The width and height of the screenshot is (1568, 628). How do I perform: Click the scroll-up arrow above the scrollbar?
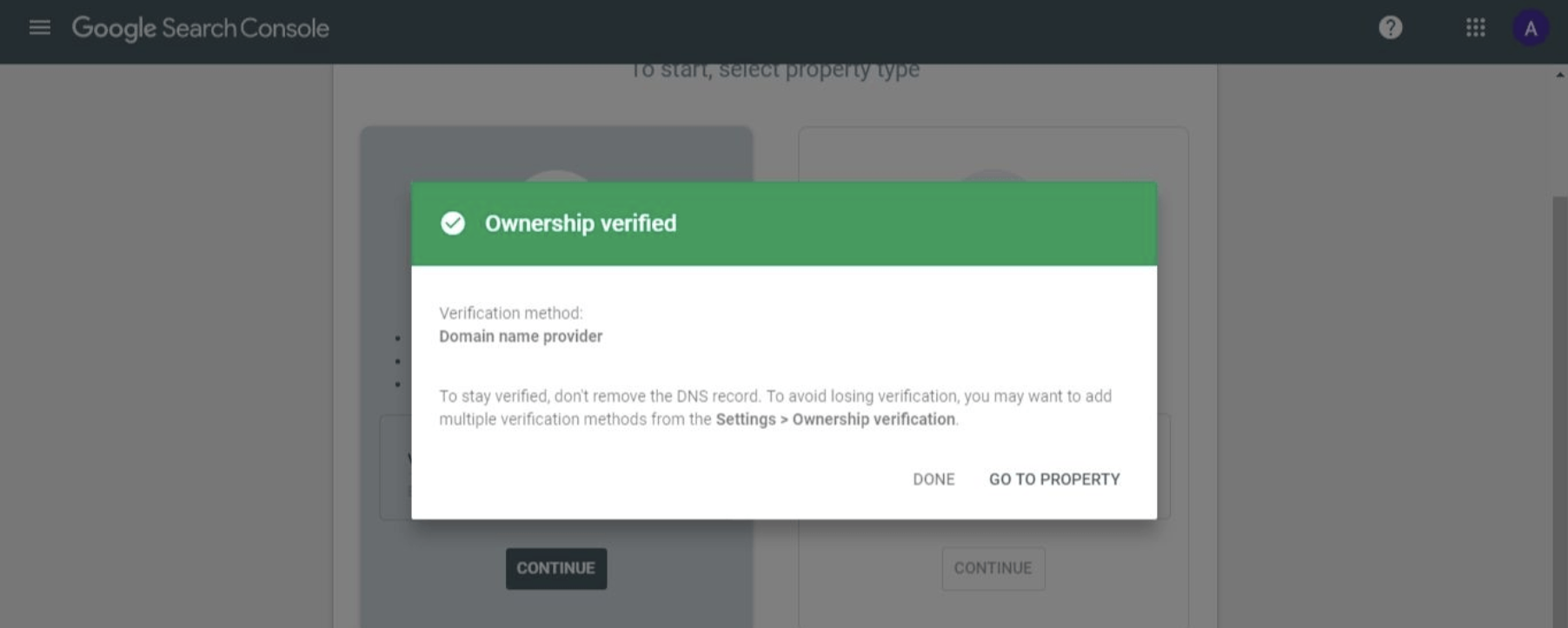1559,76
